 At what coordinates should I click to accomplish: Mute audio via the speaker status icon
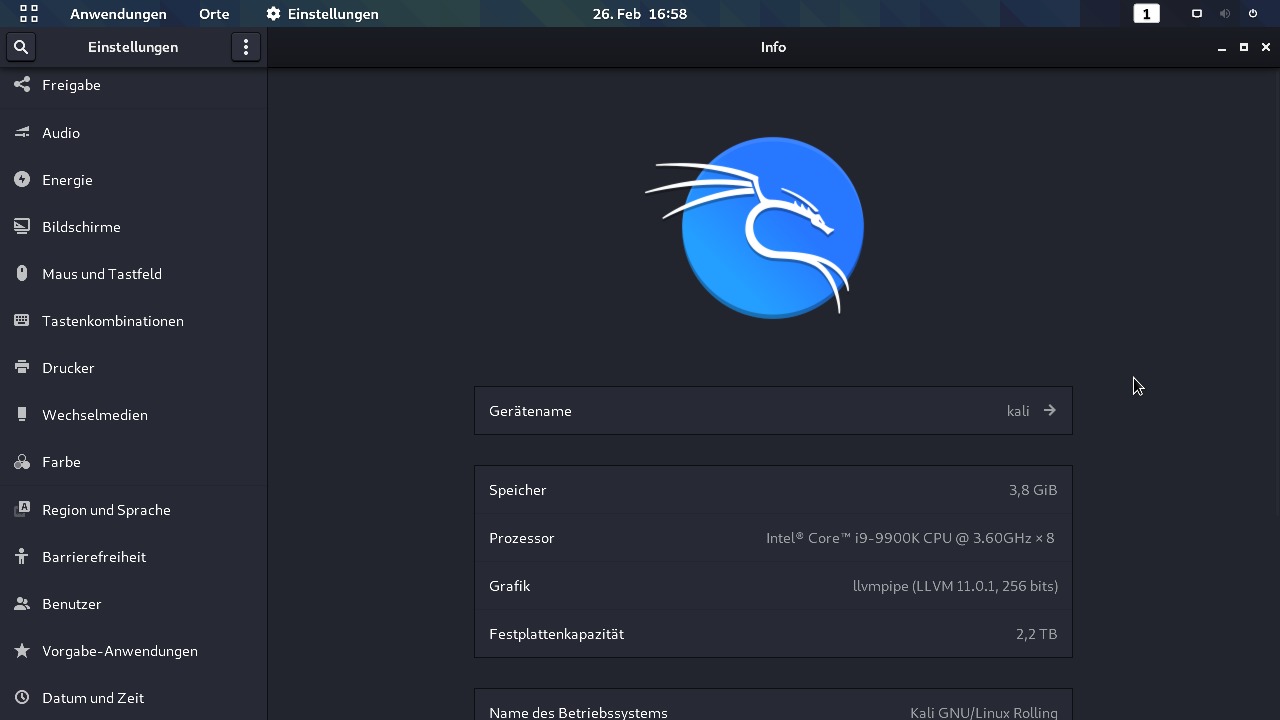click(1224, 13)
